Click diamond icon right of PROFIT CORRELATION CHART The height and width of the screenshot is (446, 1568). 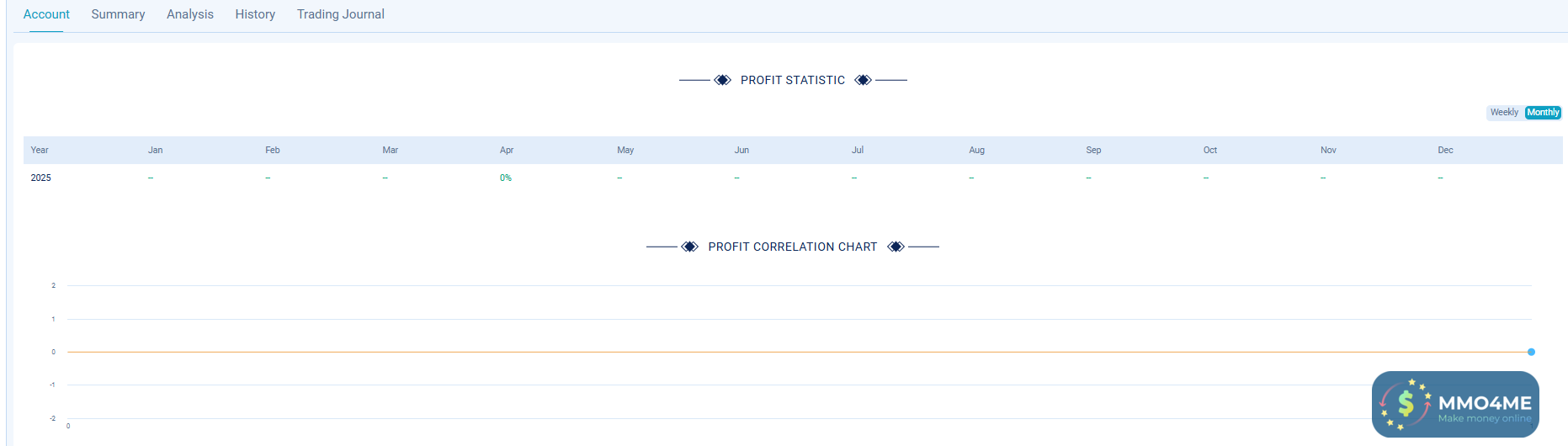click(896, 247)
